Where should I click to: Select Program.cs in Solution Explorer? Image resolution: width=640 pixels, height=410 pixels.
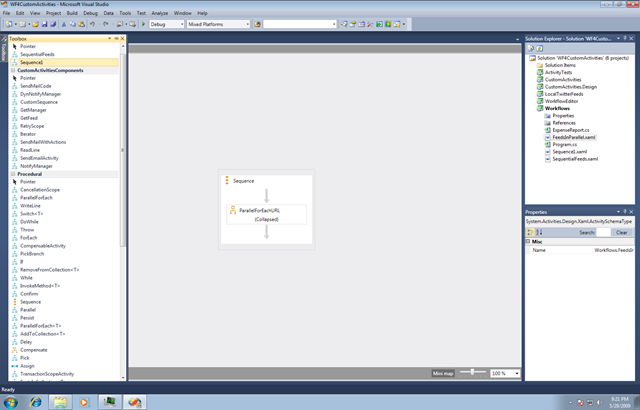564,144
